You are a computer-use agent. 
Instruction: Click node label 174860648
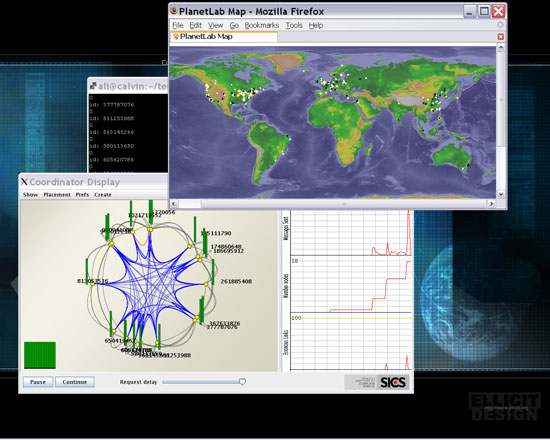226,247
